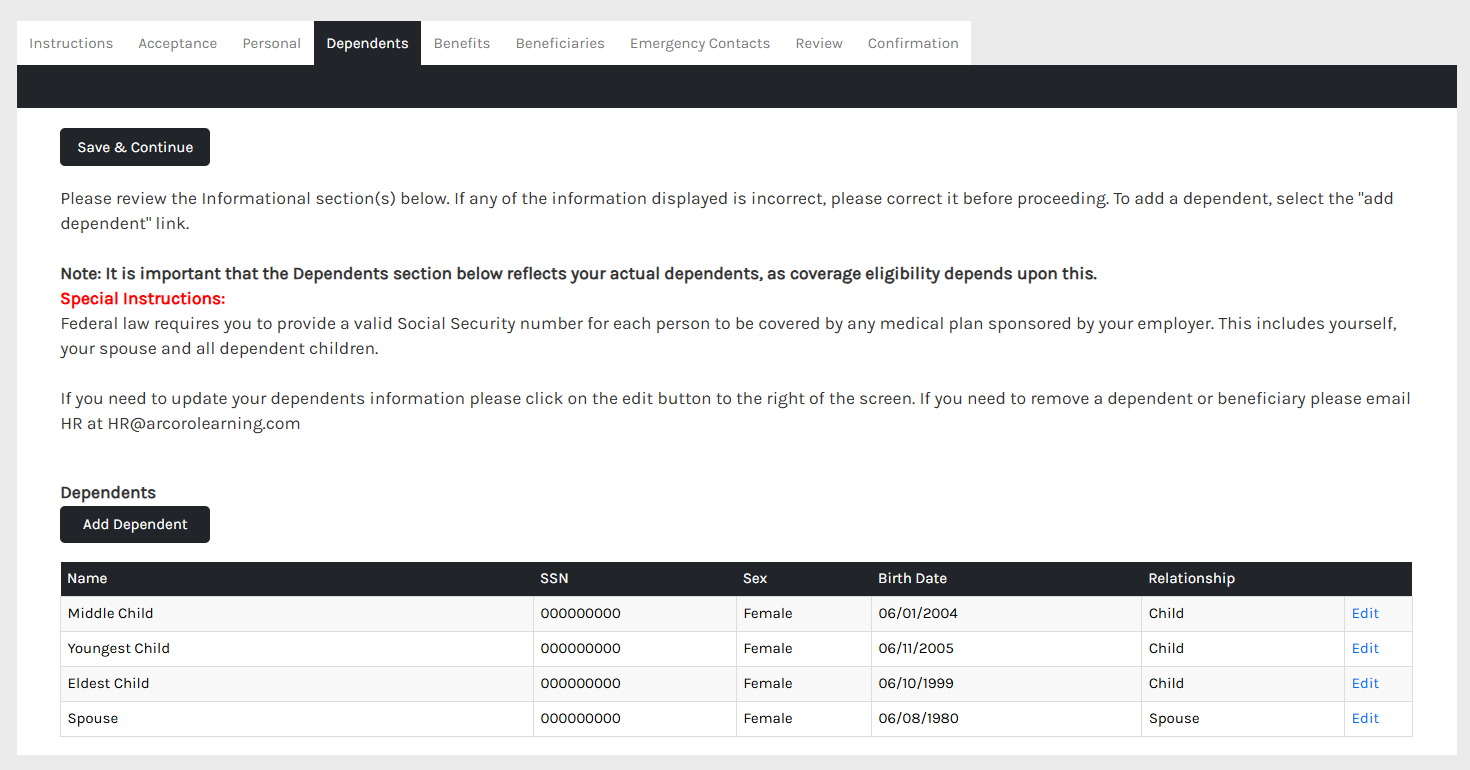The width and height of the screenshot is (1470, 770).
Task: Edit the Eldest Child dependent
Action: point(1365,683)
